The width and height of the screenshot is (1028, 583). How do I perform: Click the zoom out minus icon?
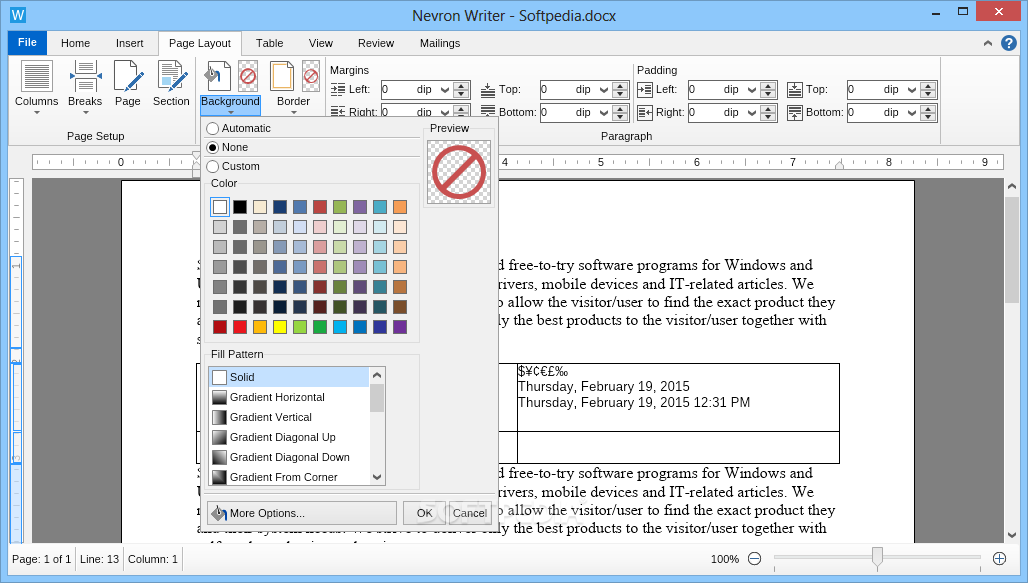755,559
